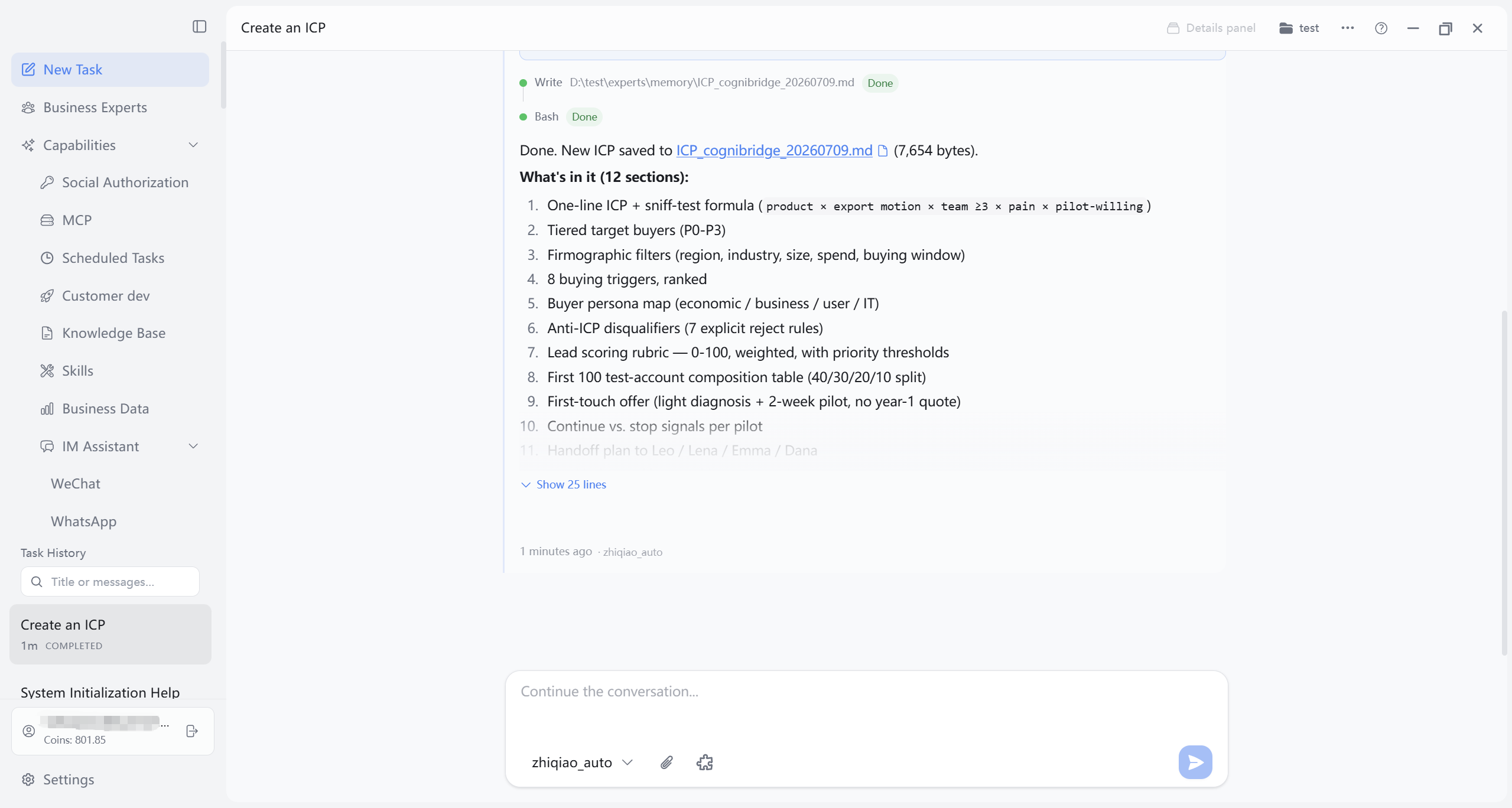This screenshot has width=1512, height=808.
Task: Click the Customer dev rocket icon
Action: click(x=47, y=296)
